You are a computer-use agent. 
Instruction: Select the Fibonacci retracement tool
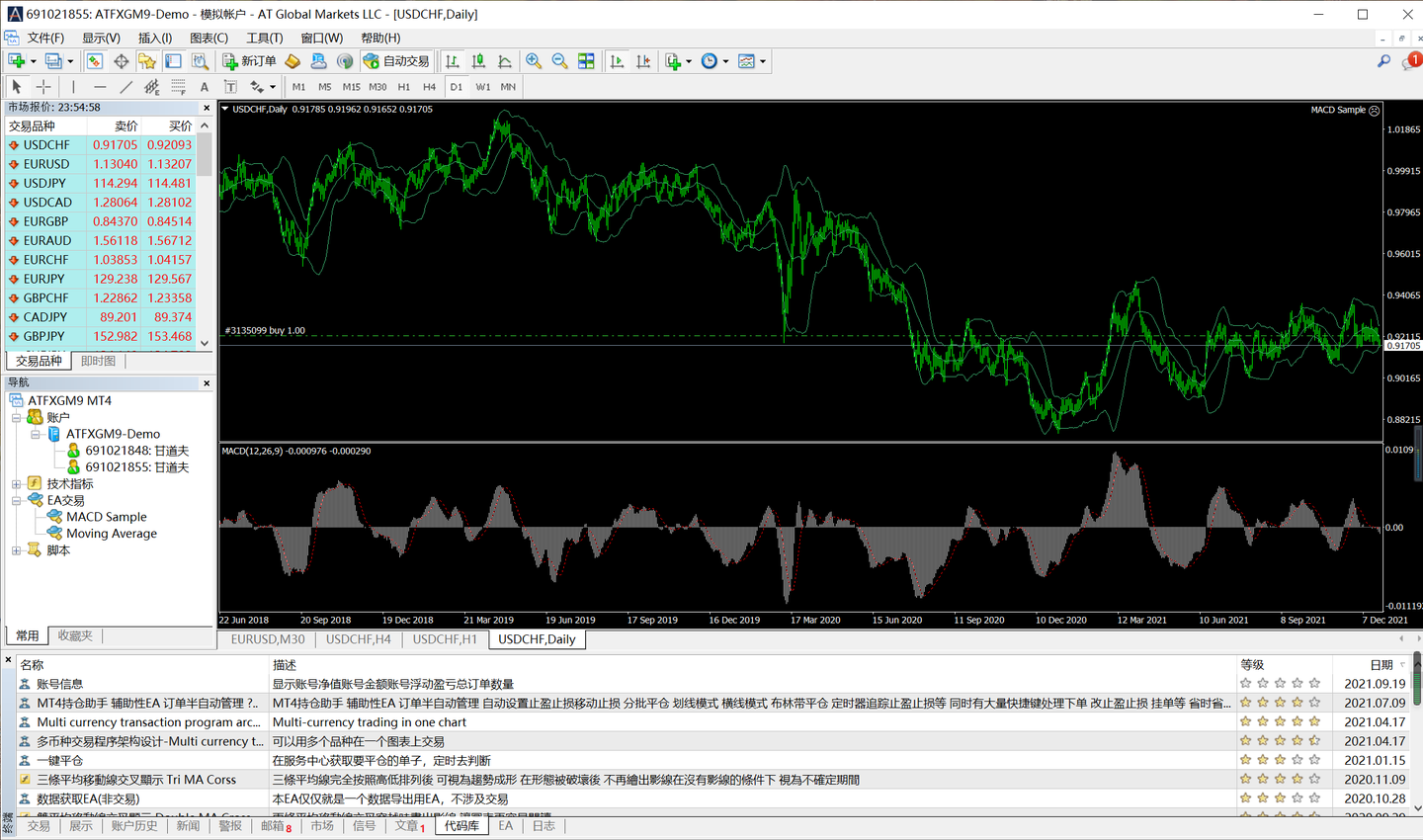point(178,87)
